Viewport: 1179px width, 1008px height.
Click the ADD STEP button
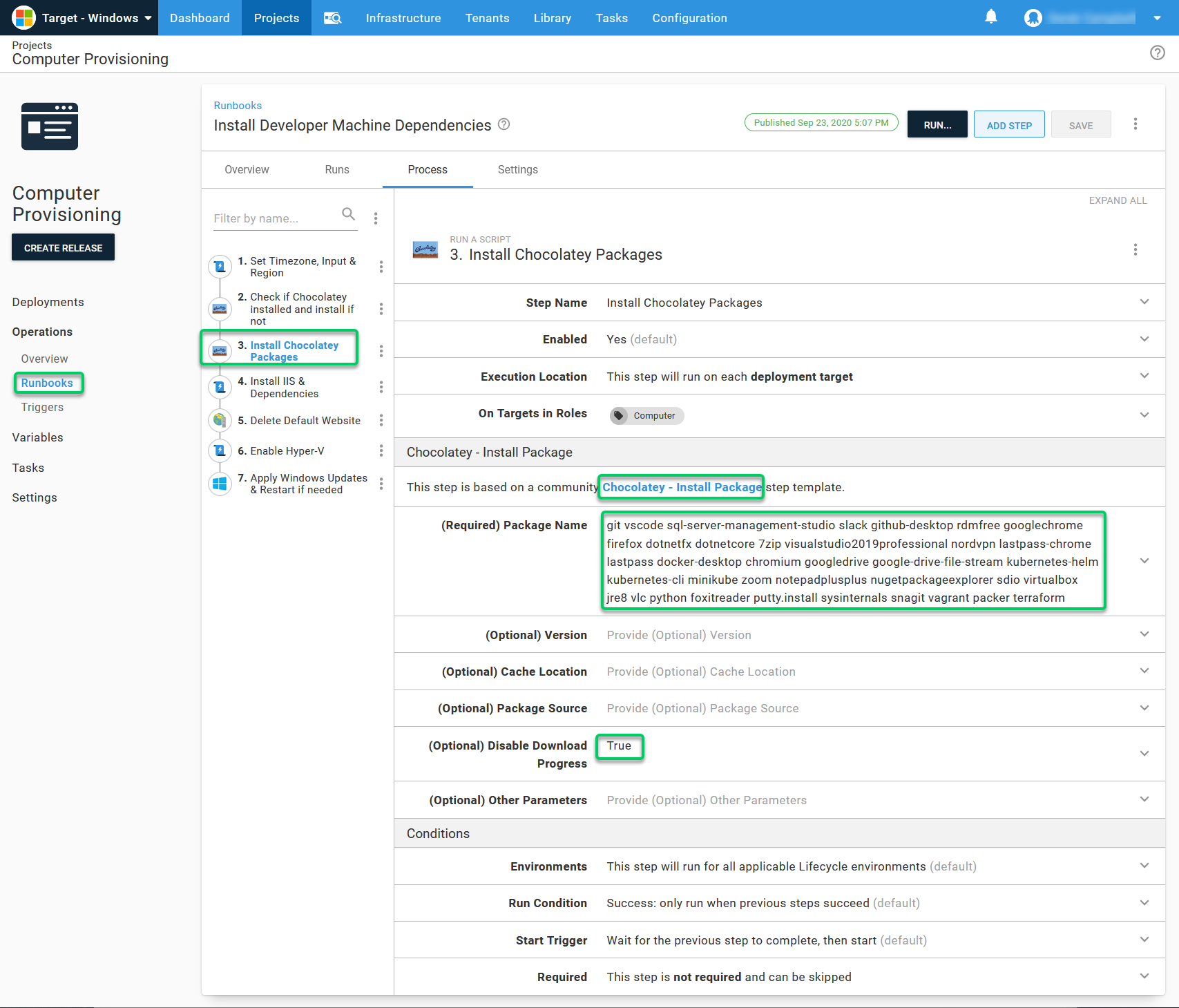click(1008, 125)
